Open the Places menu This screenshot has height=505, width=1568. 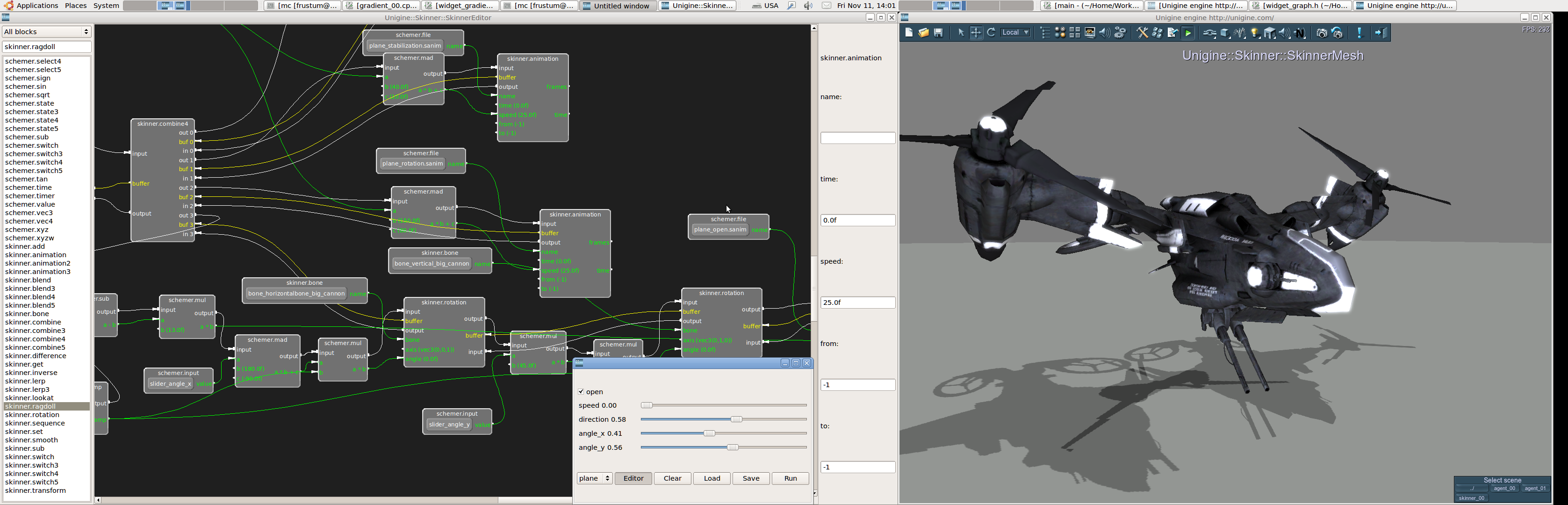tap(75, 6)
